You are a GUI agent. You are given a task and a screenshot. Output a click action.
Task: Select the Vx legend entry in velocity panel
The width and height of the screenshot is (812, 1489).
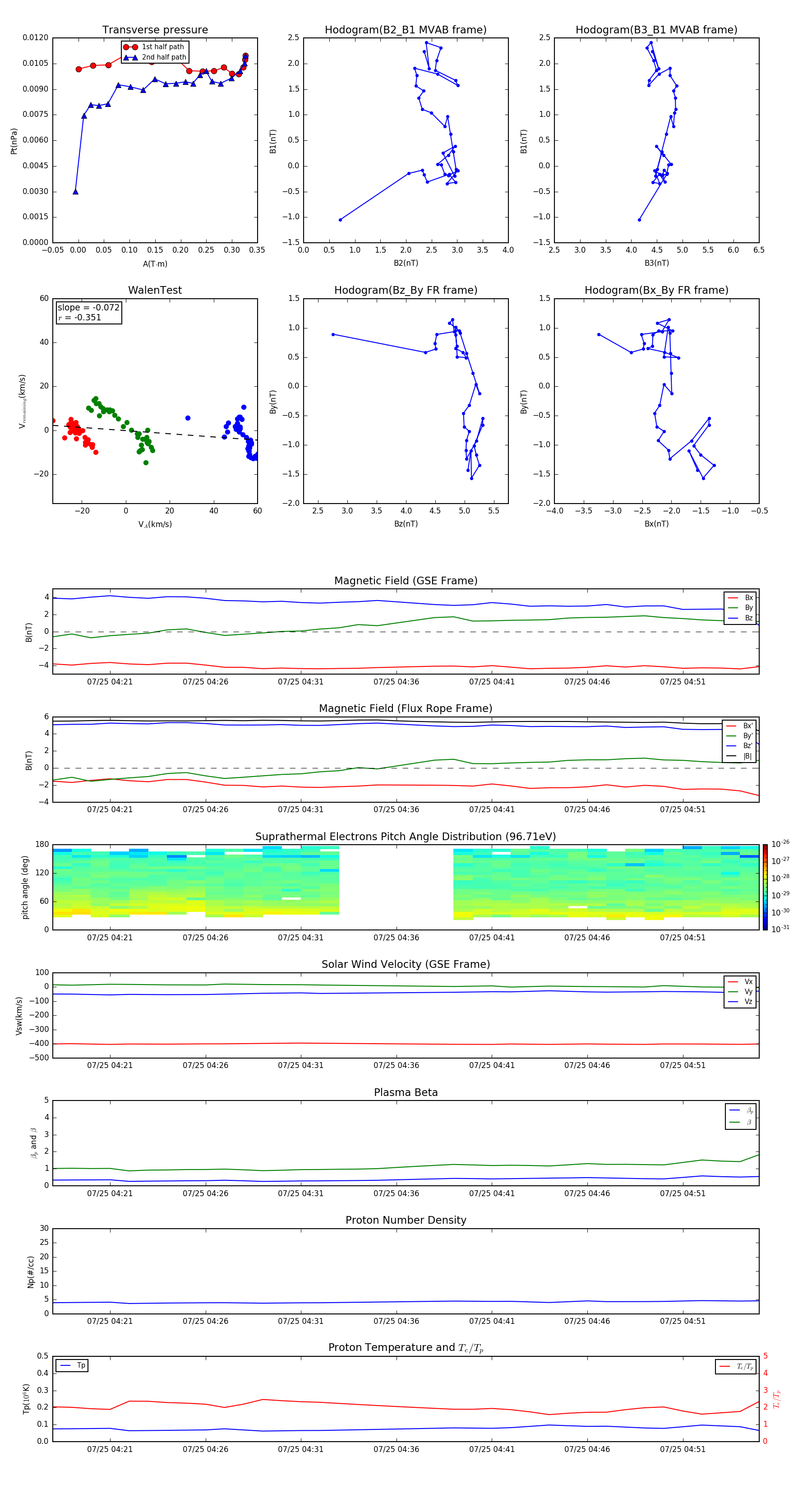[741, 982]
